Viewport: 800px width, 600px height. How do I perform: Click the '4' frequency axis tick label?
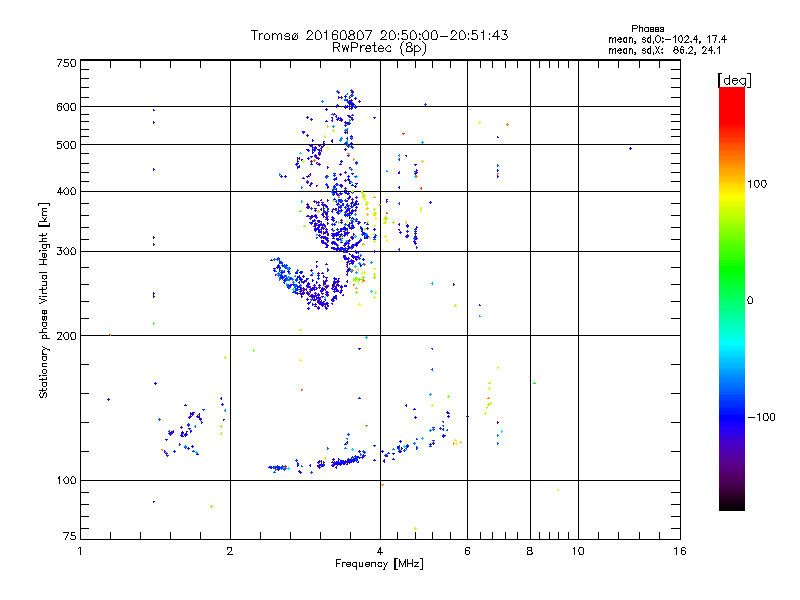tap(380, 551)
